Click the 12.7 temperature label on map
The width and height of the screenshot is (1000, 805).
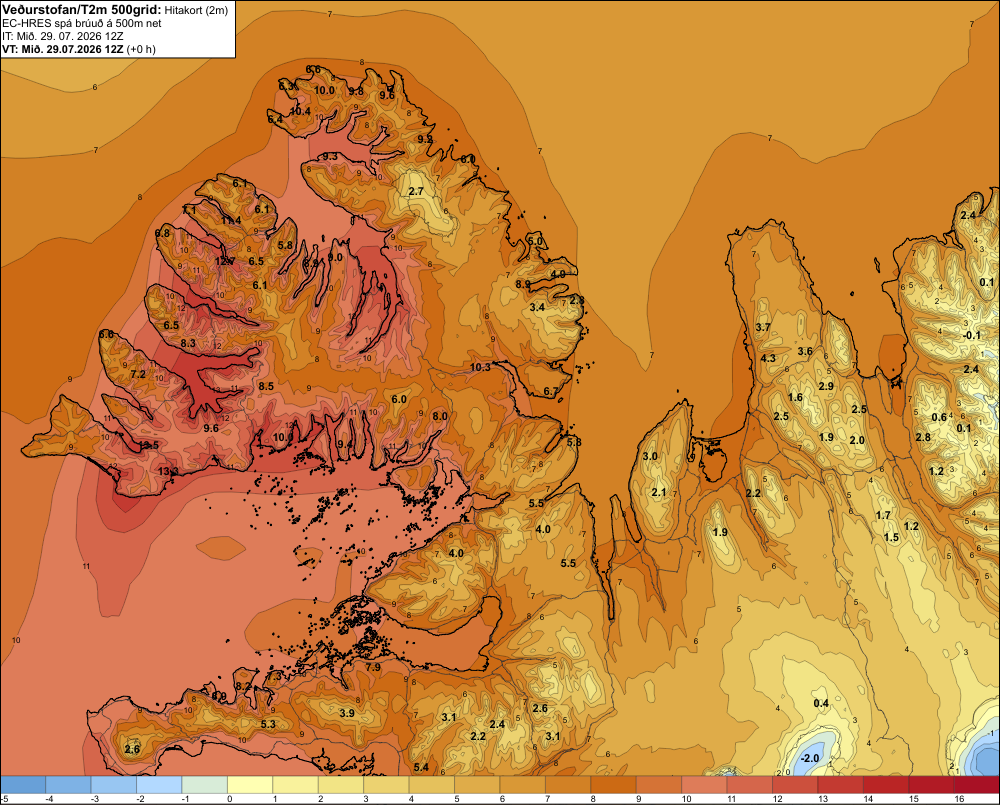[224, 261]
